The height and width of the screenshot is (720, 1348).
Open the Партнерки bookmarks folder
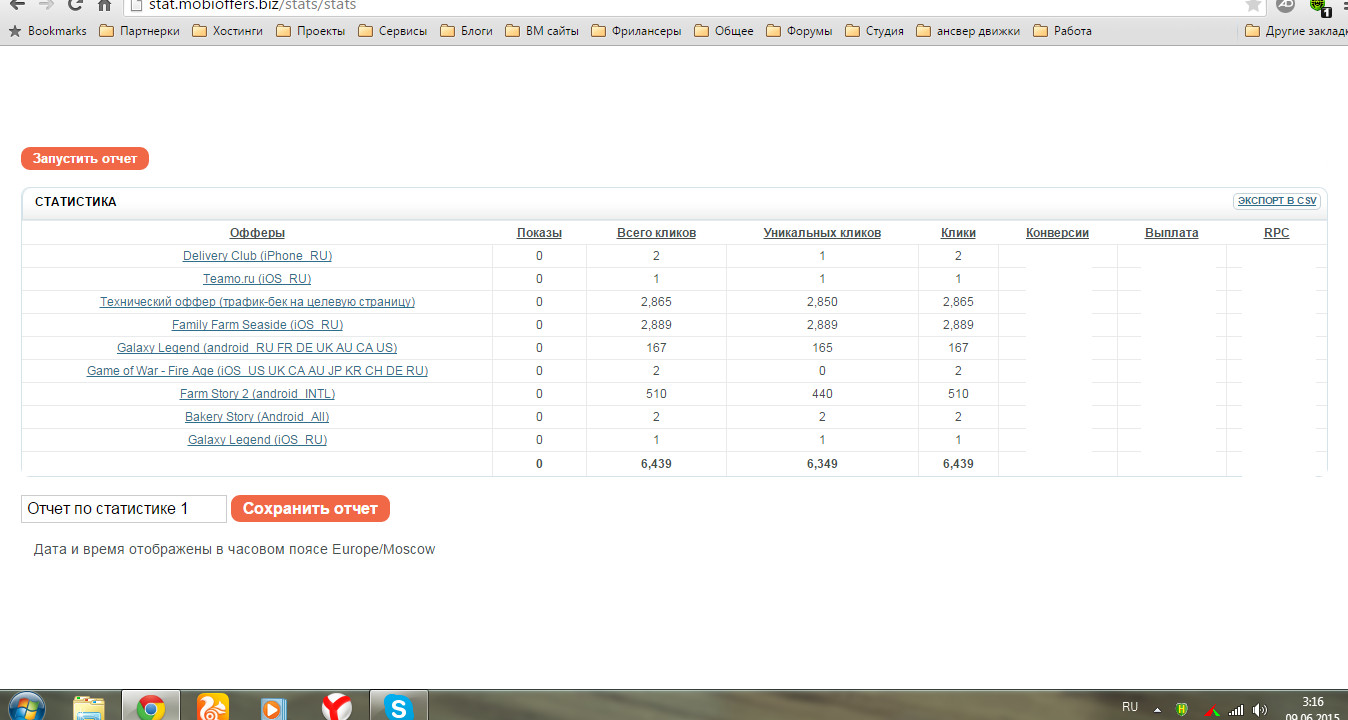pos(140,31)
